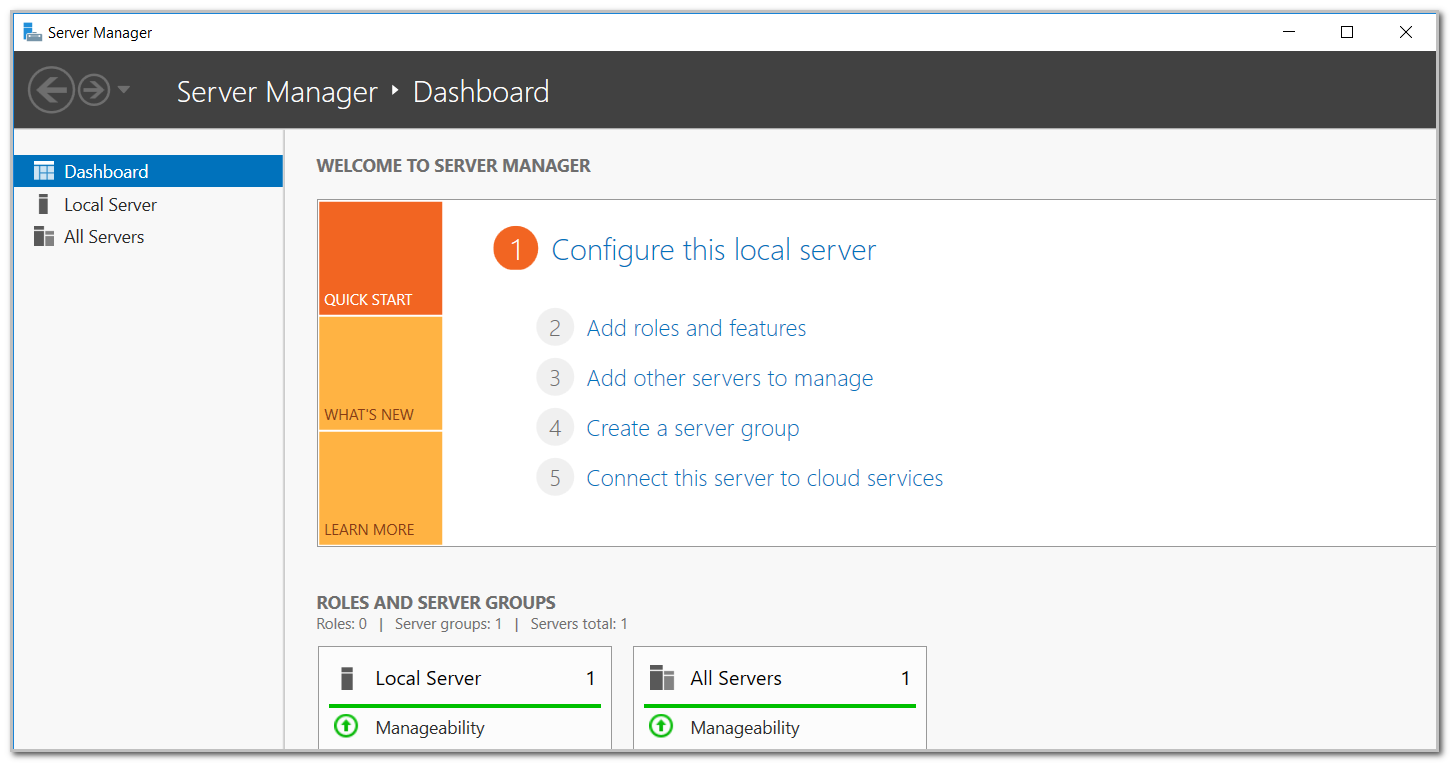The width and height of the screenshot is (1450, 763).
Task: Open the QUICK START tile
Action: 380,258
